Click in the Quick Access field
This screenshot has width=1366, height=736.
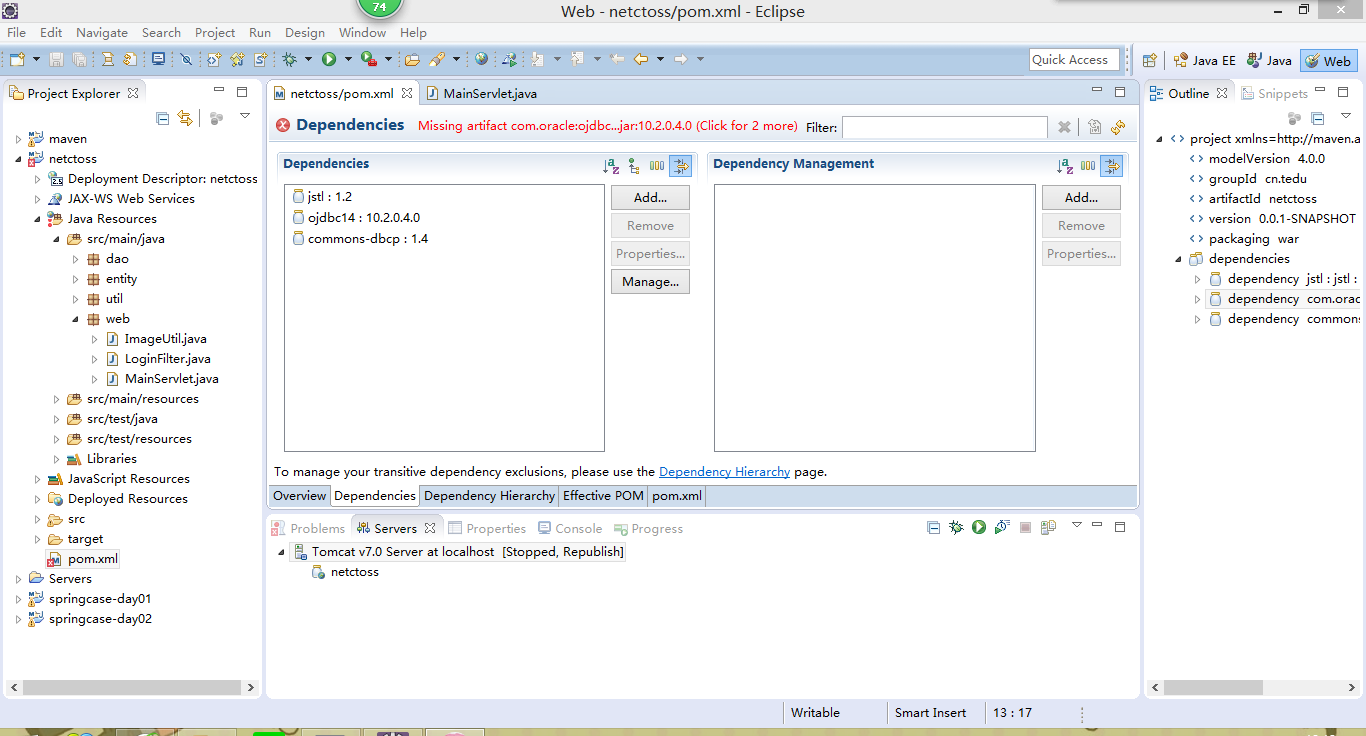(1072, 60)
